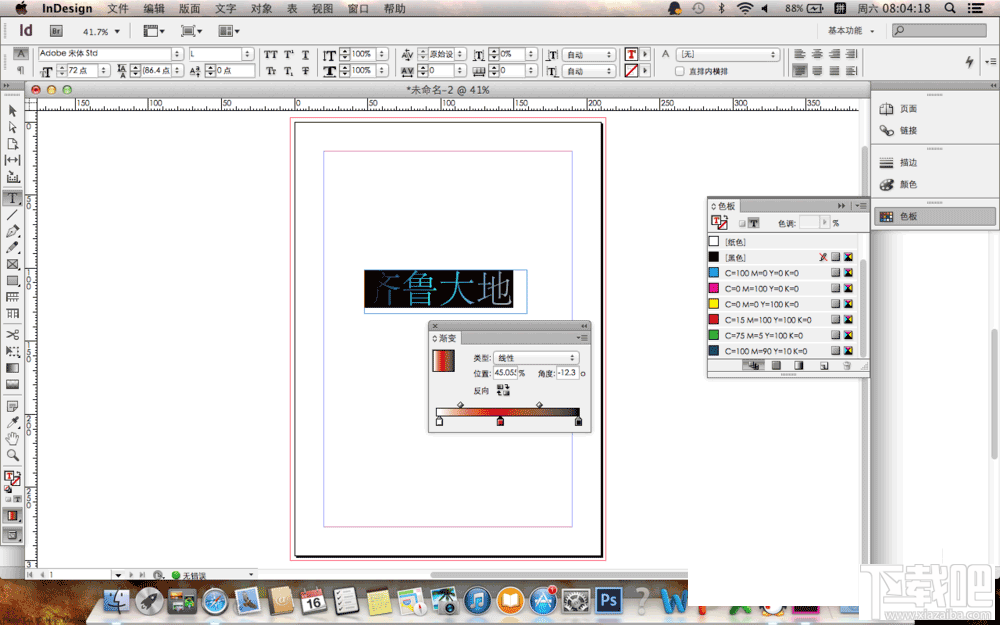Open the zoom level 41.7% dropdown
The image size is (1000, 625).
[x=117, y=31]
